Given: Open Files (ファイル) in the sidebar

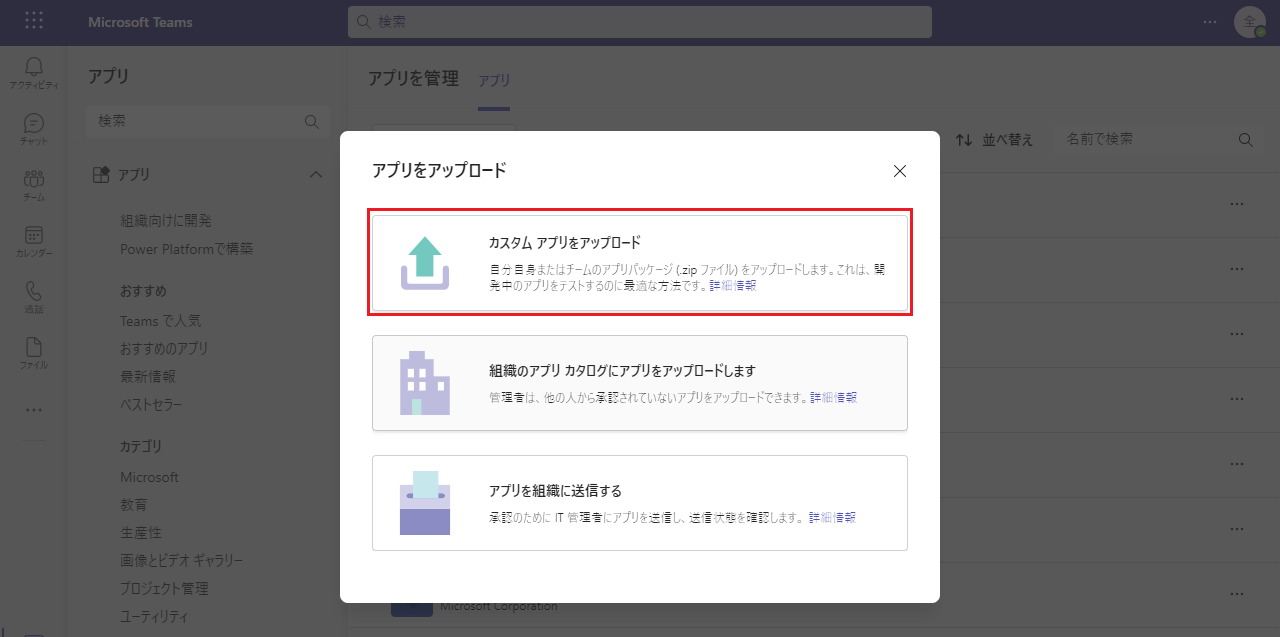Looking at the screenshot, I should point(34,353).
